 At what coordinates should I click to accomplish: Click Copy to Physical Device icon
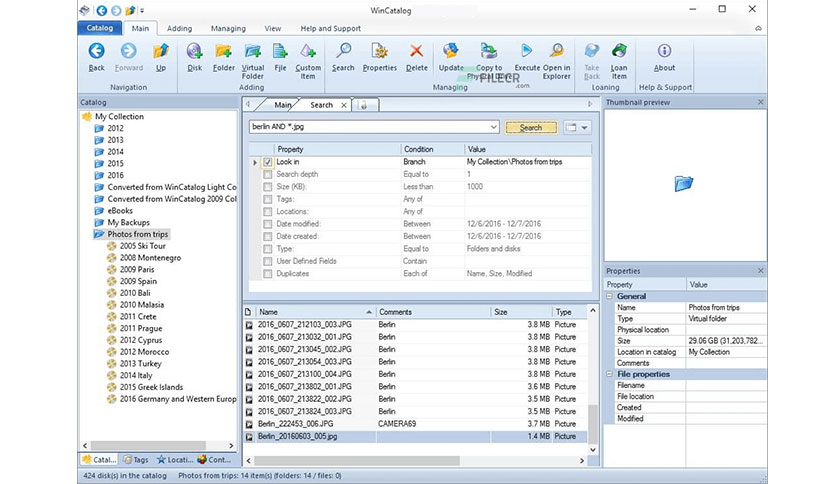(488, 51)
